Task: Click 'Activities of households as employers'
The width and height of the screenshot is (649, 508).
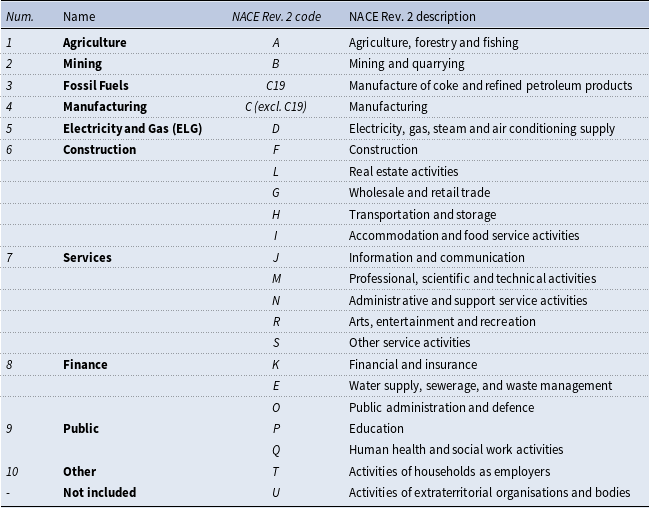Action: [449, 472]
